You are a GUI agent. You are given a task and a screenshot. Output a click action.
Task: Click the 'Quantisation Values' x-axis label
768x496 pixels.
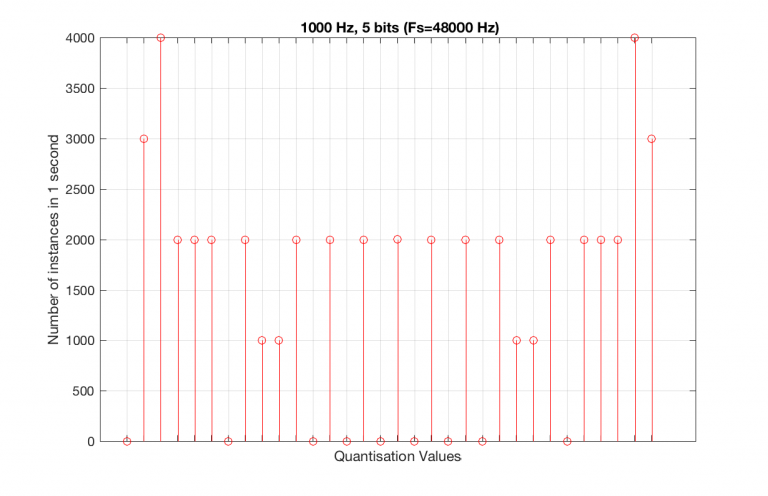tap(397, 458)
